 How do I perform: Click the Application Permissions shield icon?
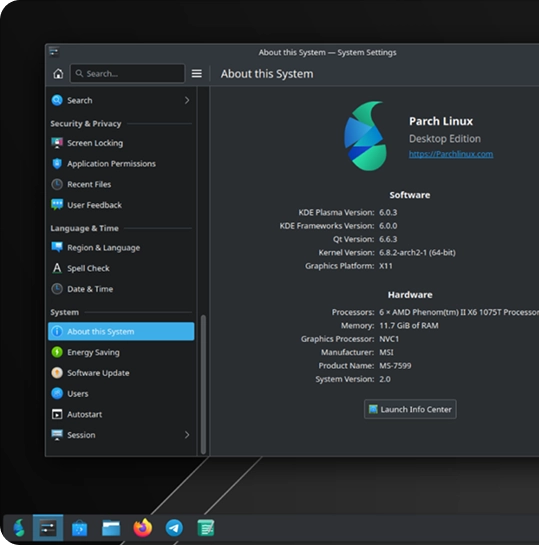tap(57, 164)
